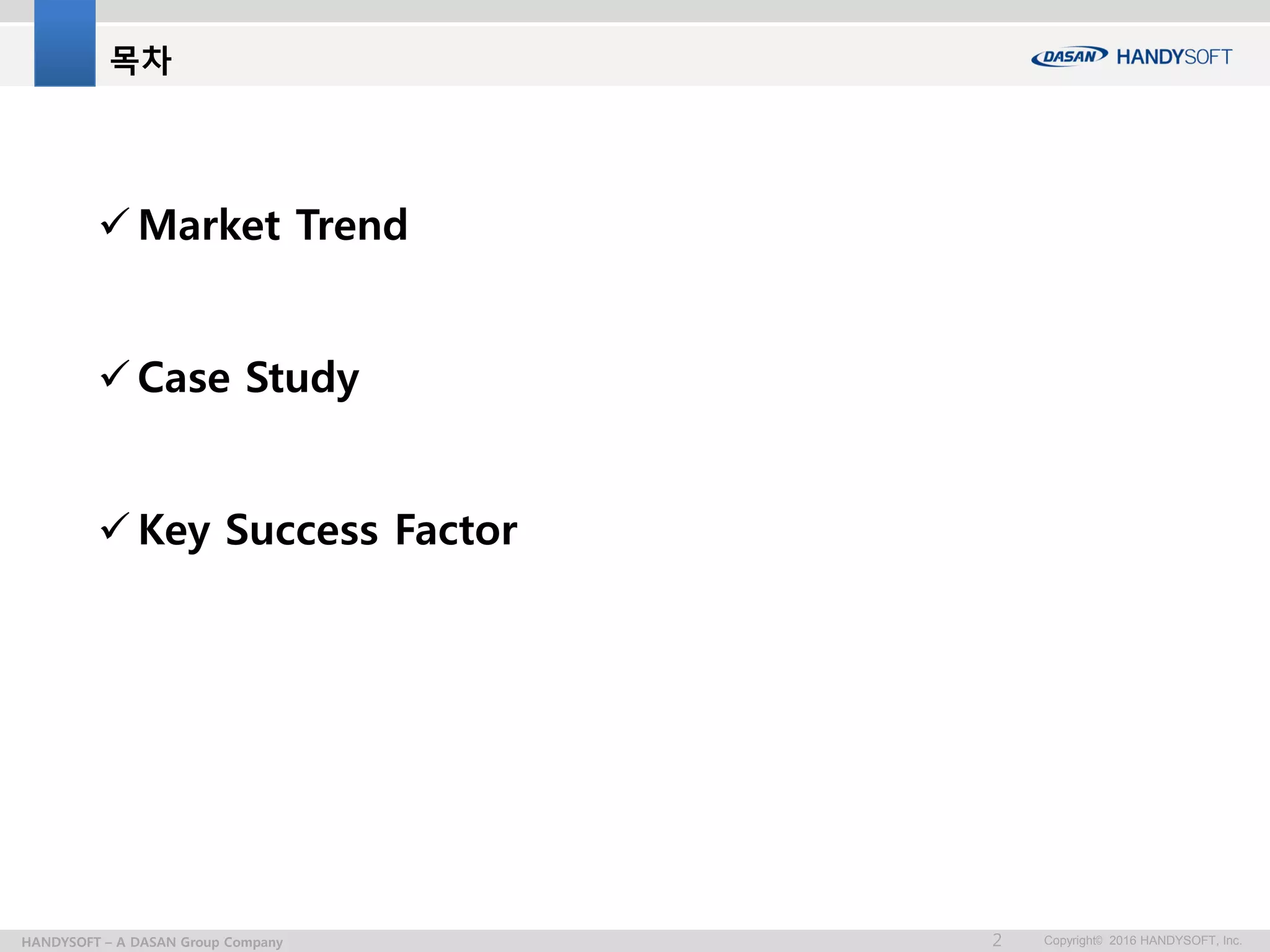The height and width of the screenshot is (952, 1270).
Task: Click the word Case in second bullet
Action: click(184, 377)
